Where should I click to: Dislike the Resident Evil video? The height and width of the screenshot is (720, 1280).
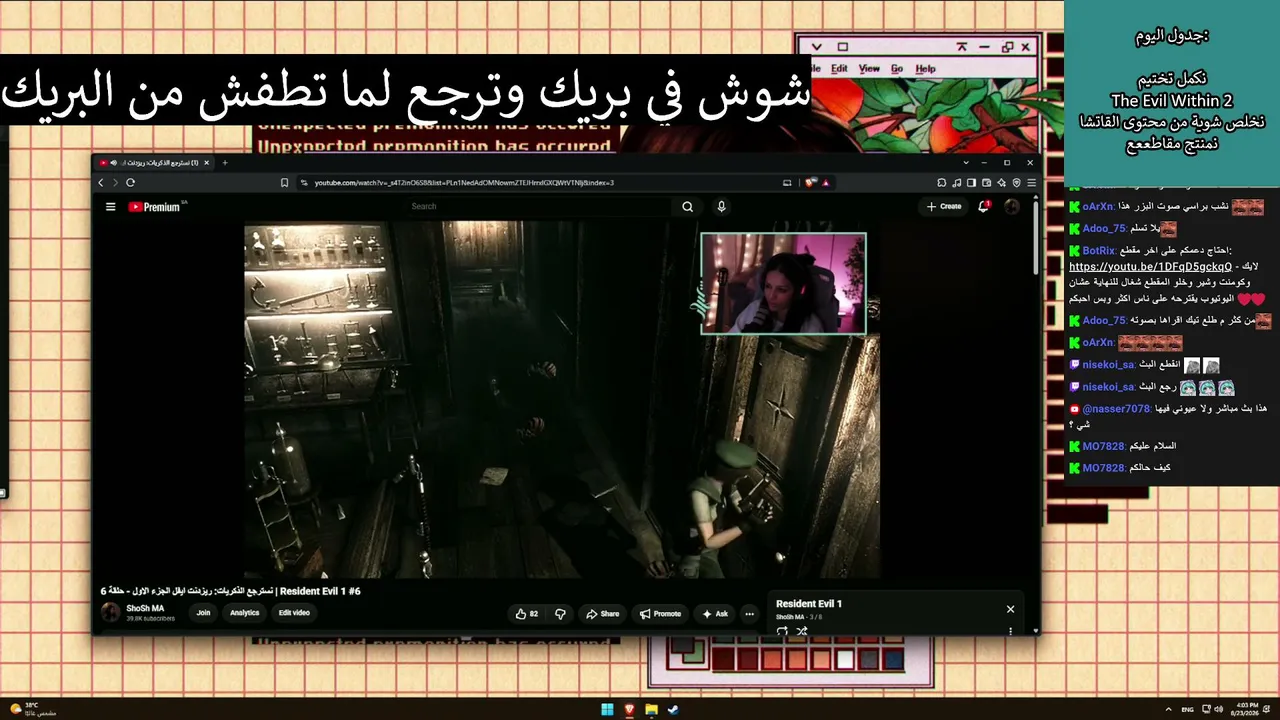[560, 614]
